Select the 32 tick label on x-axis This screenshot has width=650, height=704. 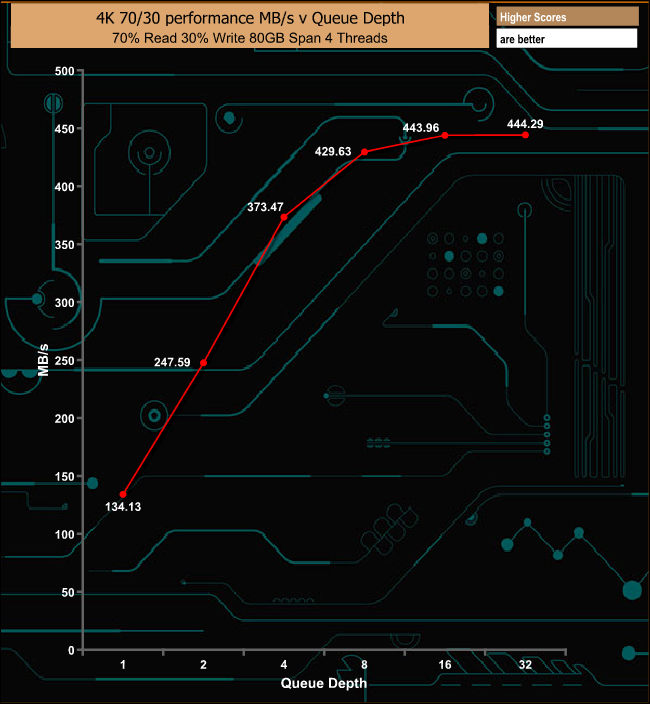point(525,665)
